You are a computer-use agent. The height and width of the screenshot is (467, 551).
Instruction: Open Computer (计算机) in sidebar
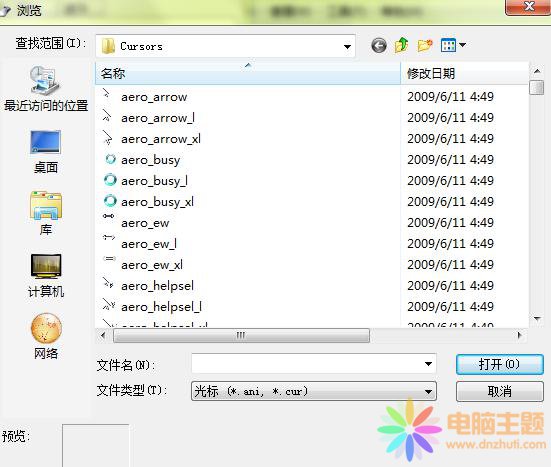[x=46, y=275]
